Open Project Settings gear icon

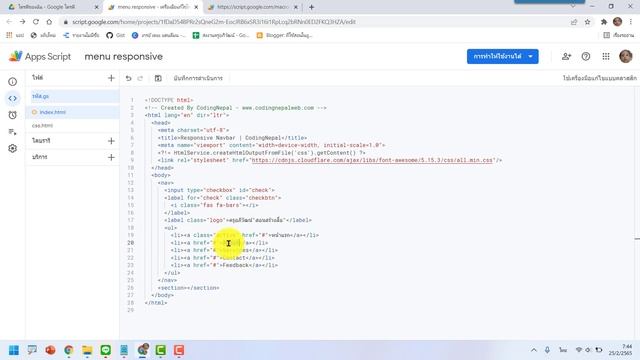click(x=13, y=149)
